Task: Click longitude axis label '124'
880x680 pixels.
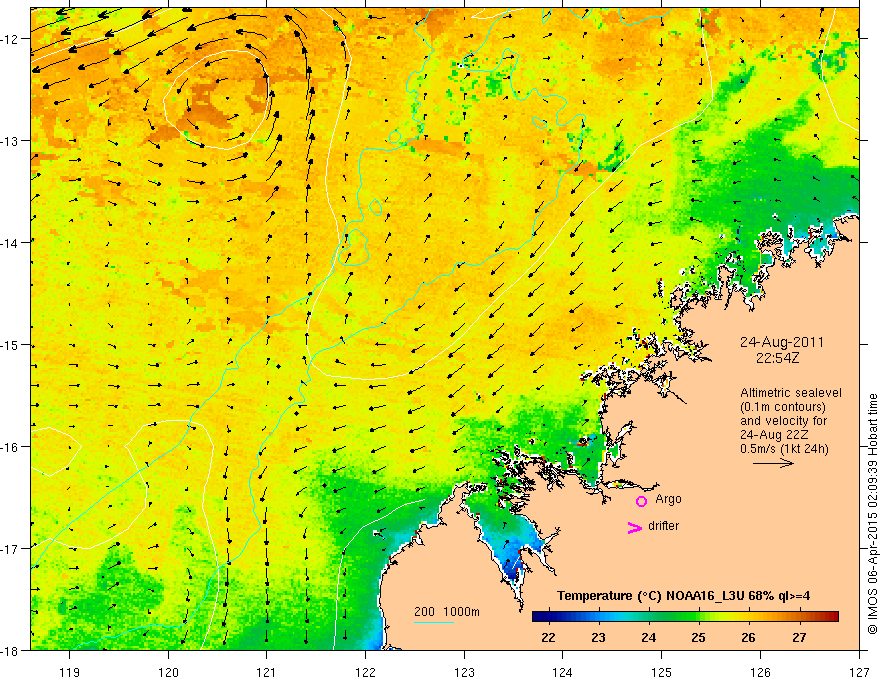Action: pos(563,672)
